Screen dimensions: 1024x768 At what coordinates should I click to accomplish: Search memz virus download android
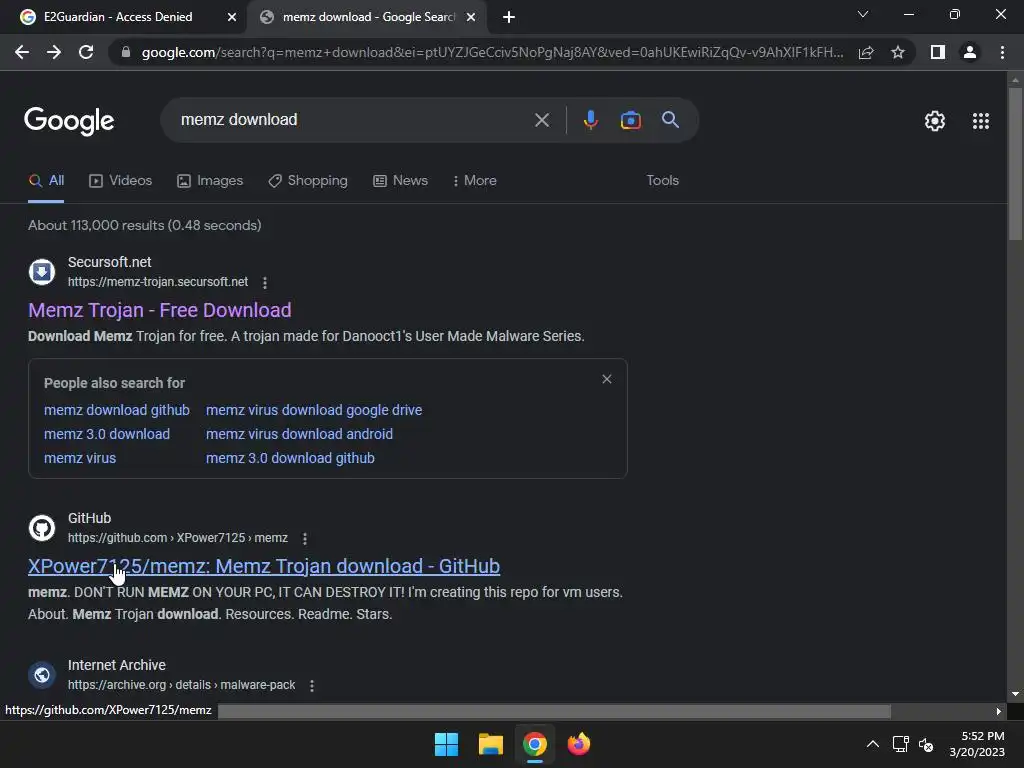coord(299,434)
